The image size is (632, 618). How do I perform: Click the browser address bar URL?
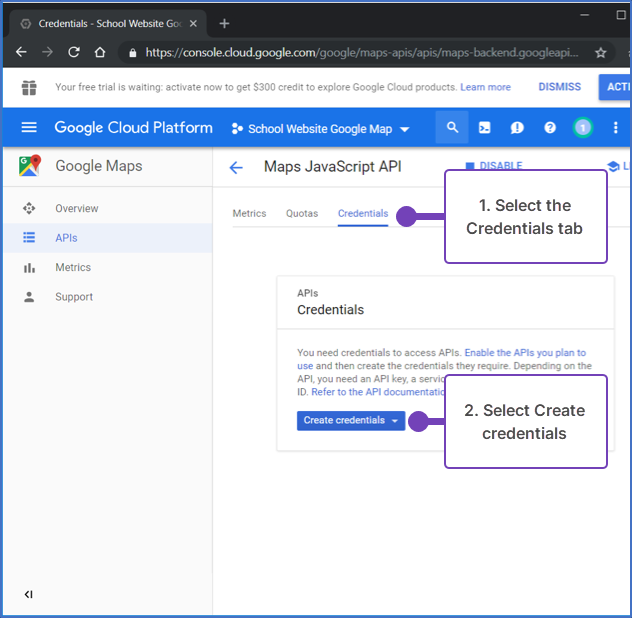click(360, 52)
